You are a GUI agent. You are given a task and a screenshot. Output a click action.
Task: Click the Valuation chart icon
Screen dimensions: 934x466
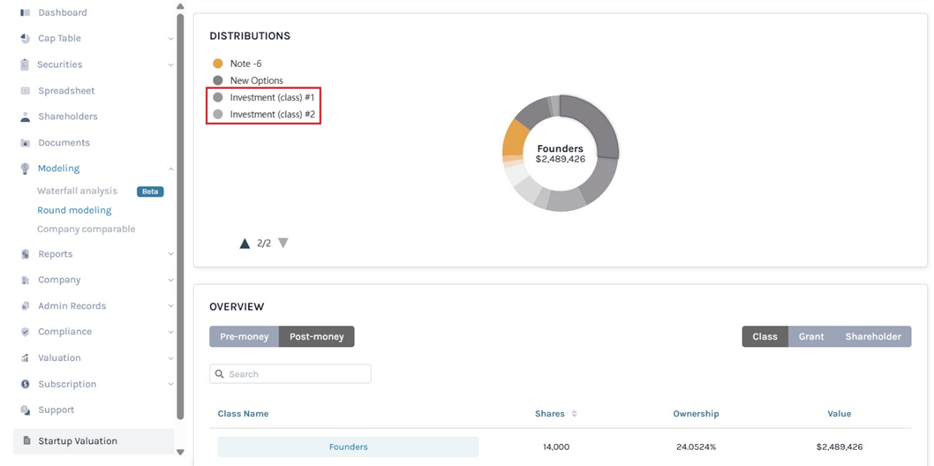[x=25, y=357]
